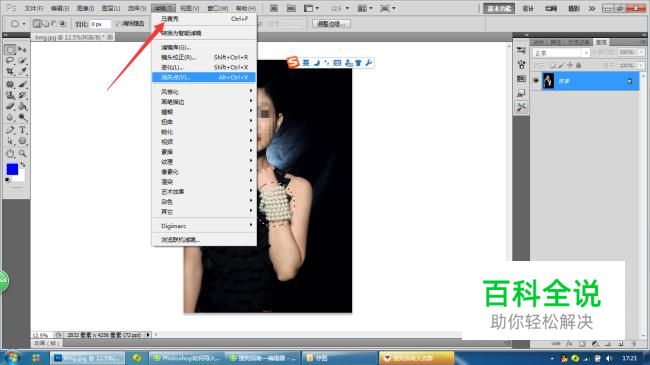Launch Bridge from the application bar
This screenshot has height=365, width=650.
[x=274, y=8]
